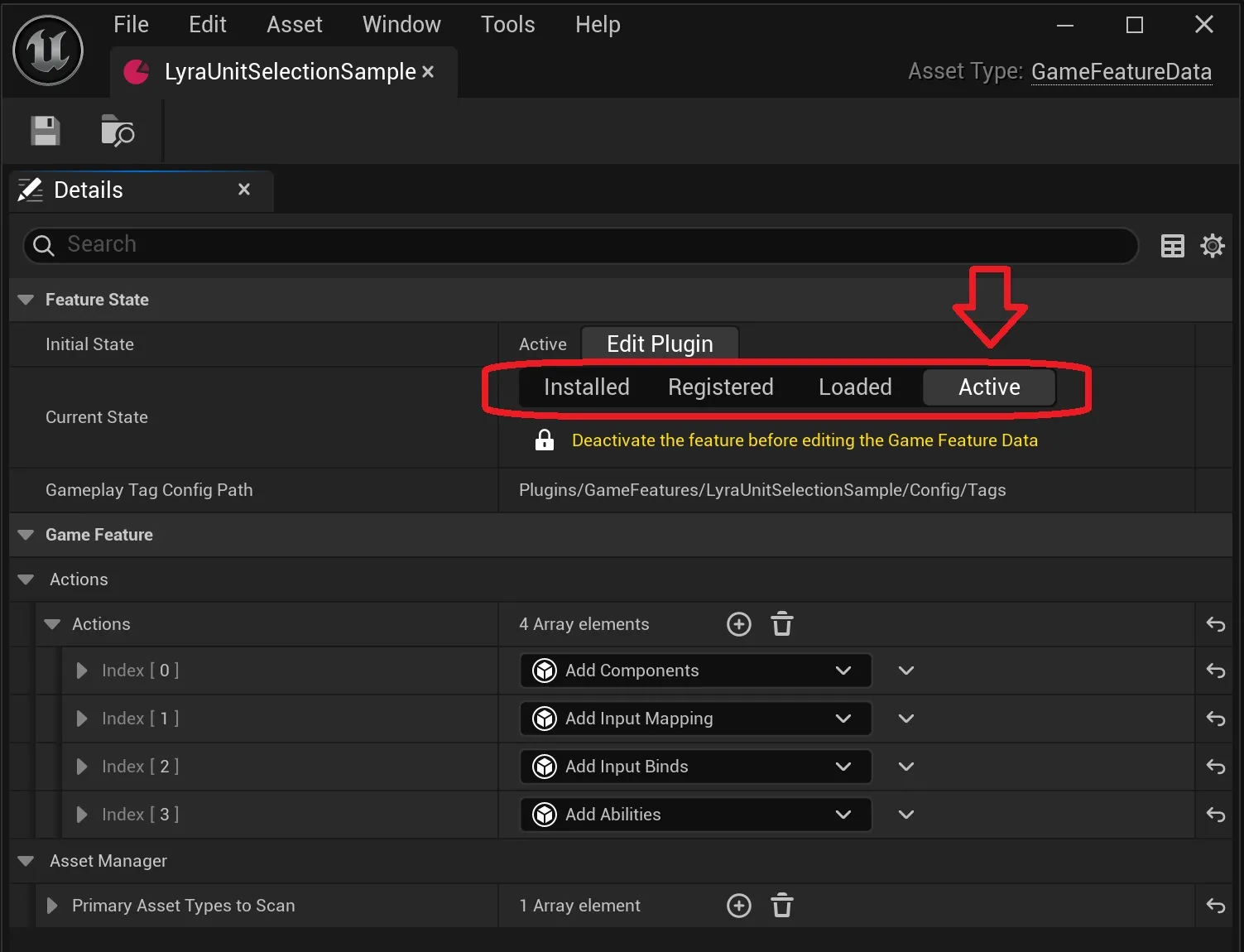Expand Primary Asset Types to Scan
This screenshot has height=952, width=1244.
click(52, 906)
